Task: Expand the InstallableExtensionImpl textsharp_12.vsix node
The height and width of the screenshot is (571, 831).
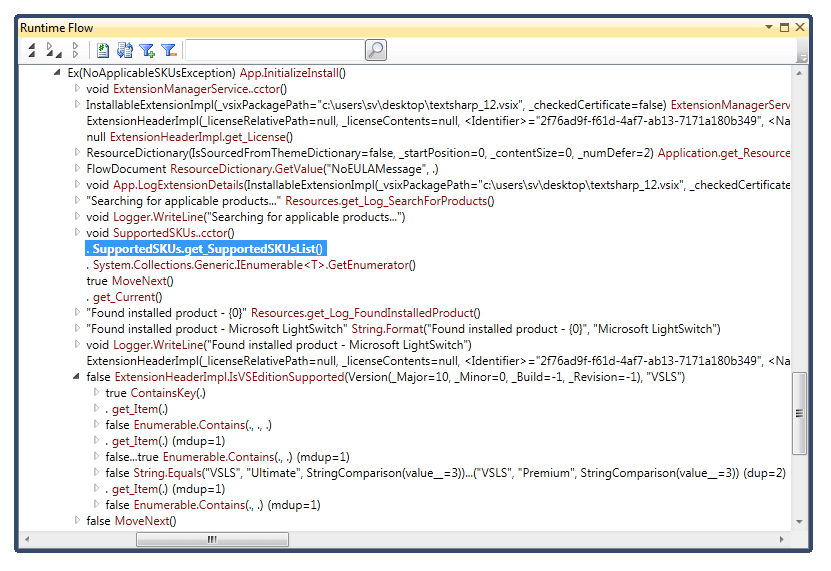Action: coord(77,104)
